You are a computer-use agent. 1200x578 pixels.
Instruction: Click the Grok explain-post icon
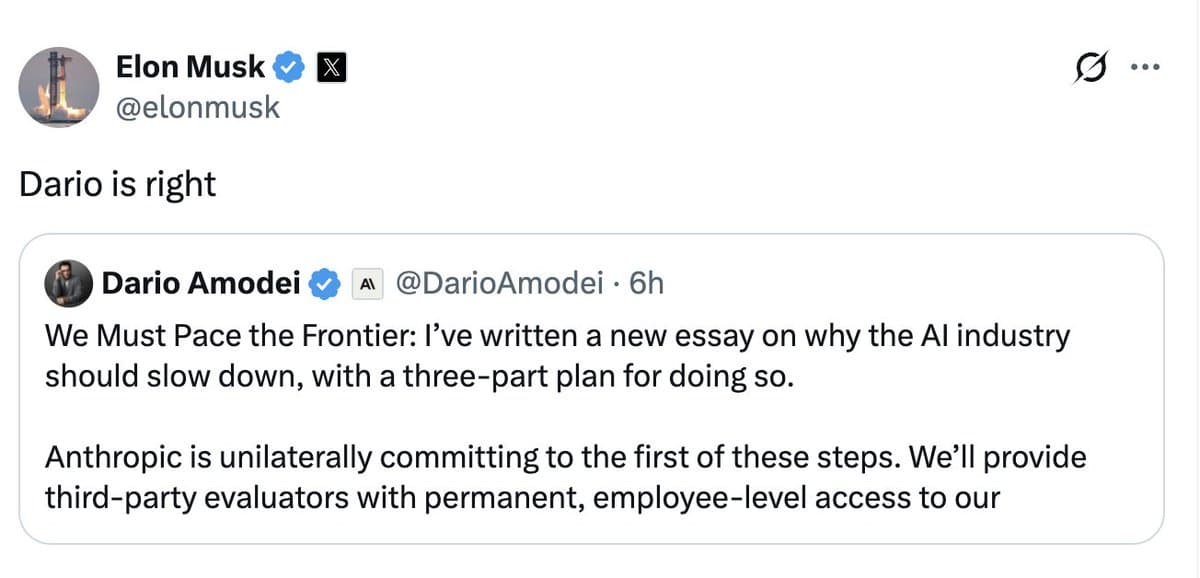(1090, 69)
